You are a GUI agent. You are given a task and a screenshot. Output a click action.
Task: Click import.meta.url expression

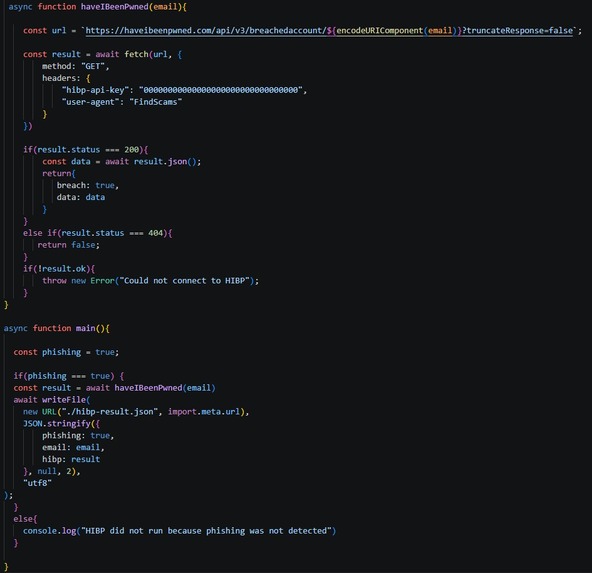[204, 412]
